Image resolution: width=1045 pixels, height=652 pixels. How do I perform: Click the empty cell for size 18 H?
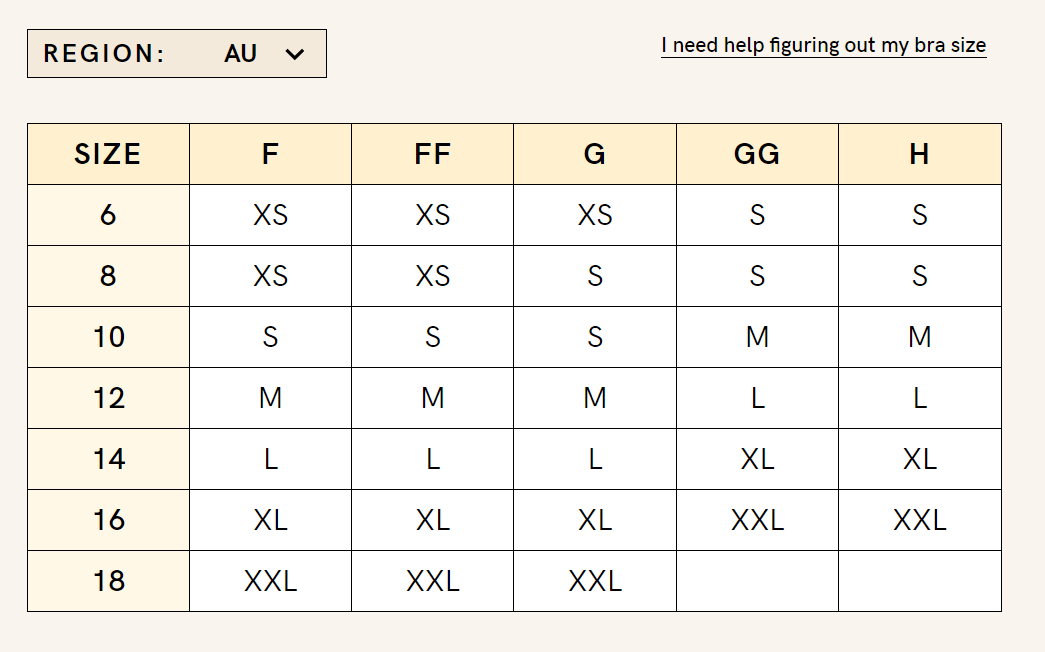(920, 581)
